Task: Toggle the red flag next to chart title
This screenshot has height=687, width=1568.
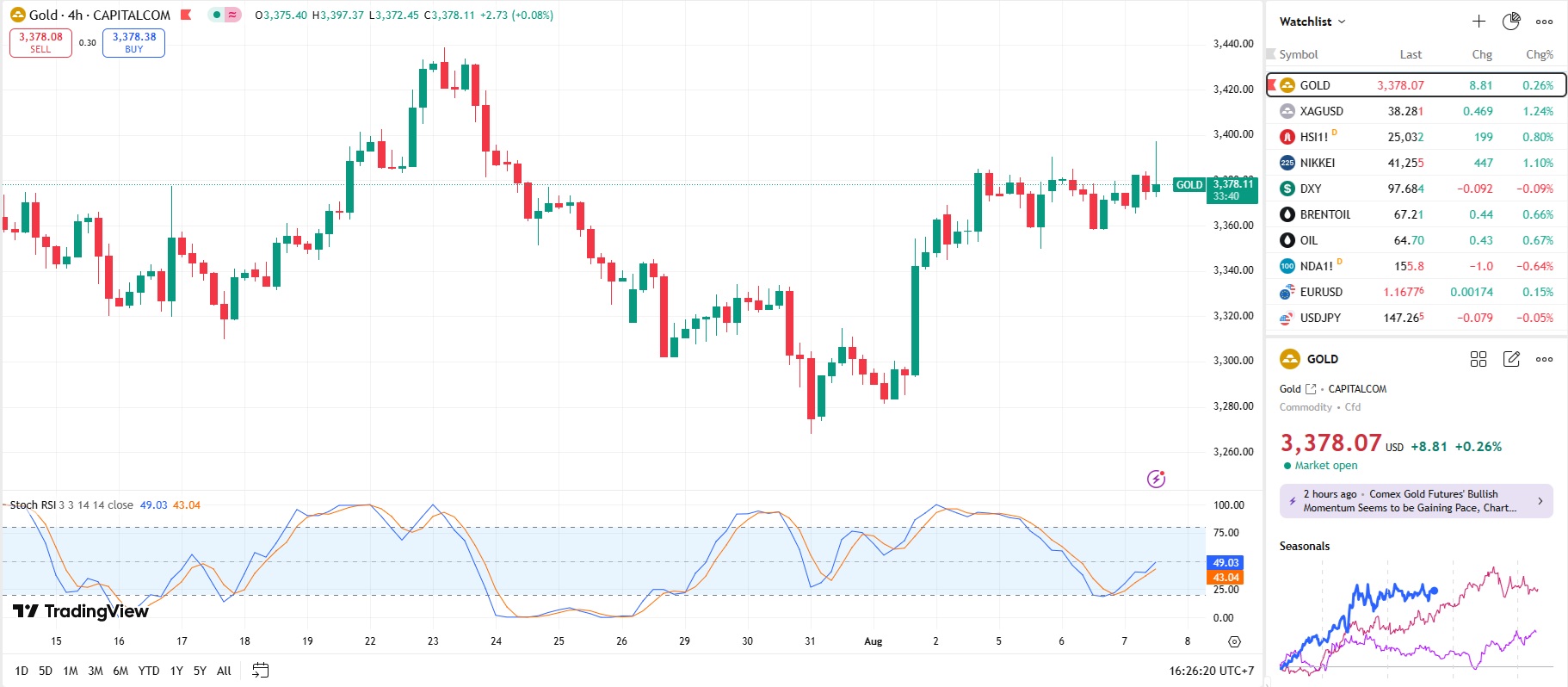Action: [x=186, y=15]
